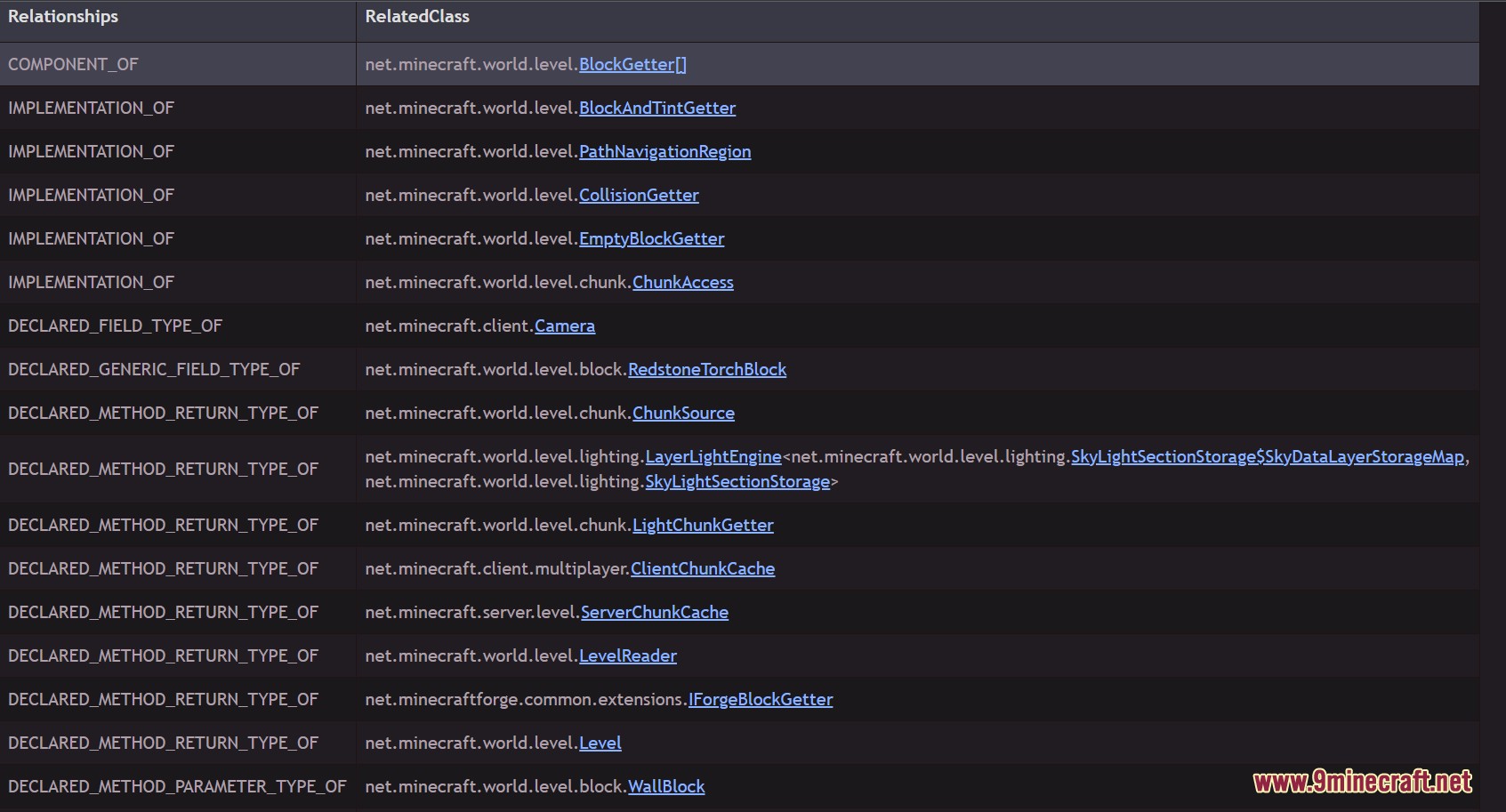Select DECLARED_METHOD_RETURN_TYPE_OF in ChunkSource row
This screenshot has height=812, width=1506.
tap(178, 413)
